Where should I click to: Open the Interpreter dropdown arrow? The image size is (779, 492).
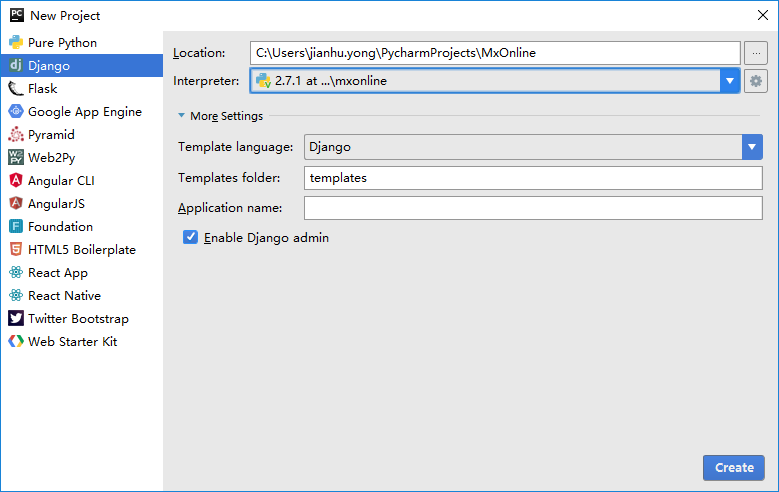(x=729, y=81)
